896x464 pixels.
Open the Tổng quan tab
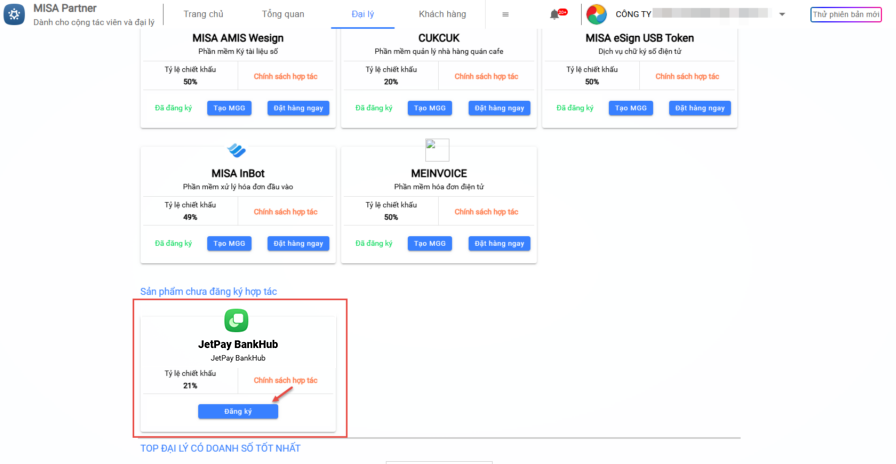tap(283, 14)
